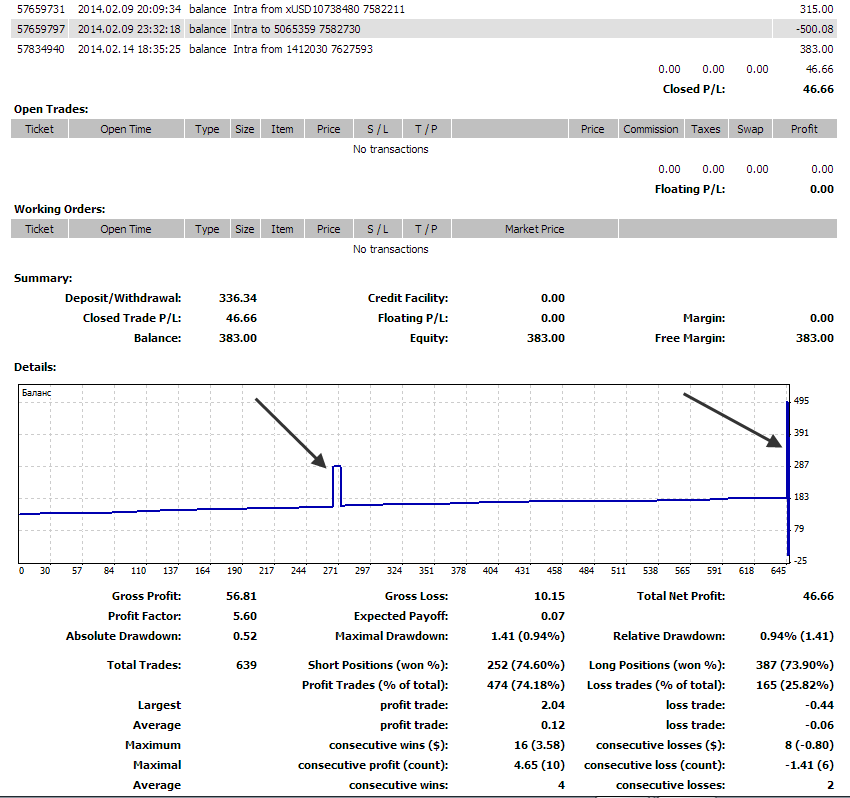Click the left arrow annotation in the chart
This screenshot has height=798, width=850.
point(290,432)
